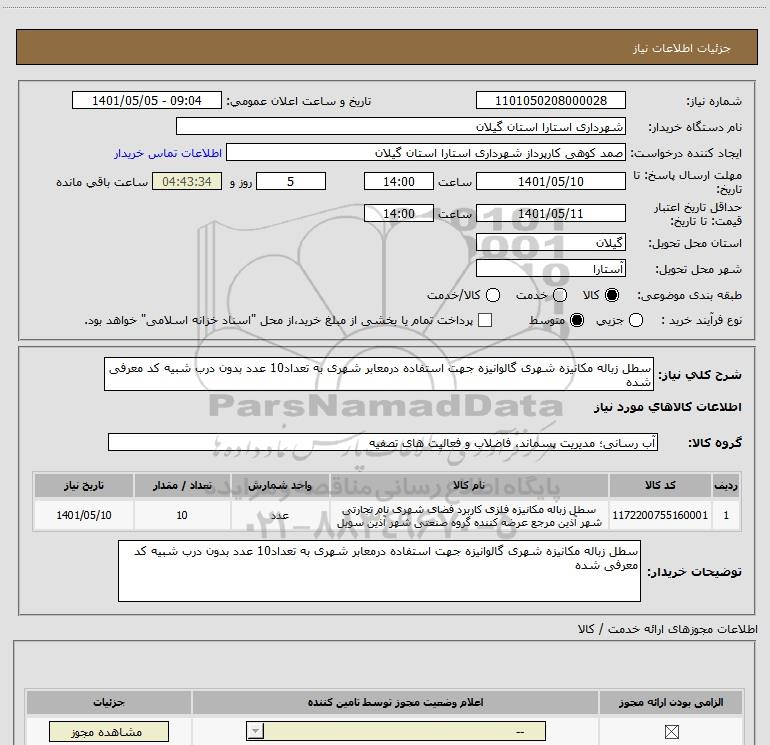
Task: Click the واحد شمارش column header
Action: click(x=280, y=485)
